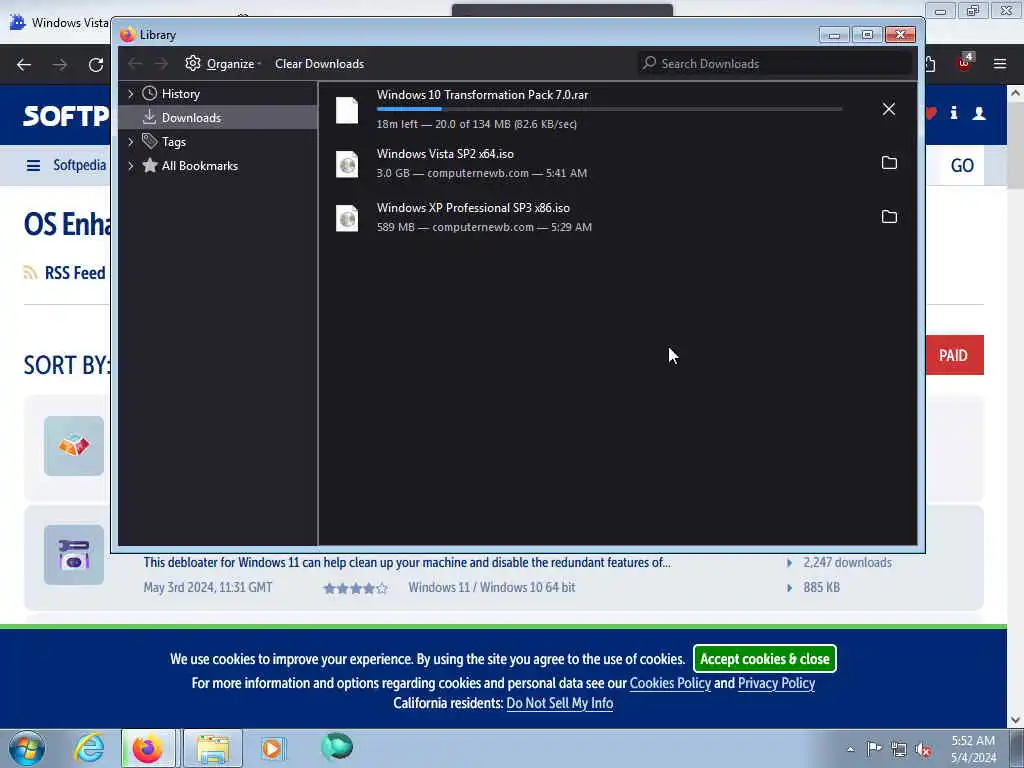Open the Windows Start menu

[27, 748]
